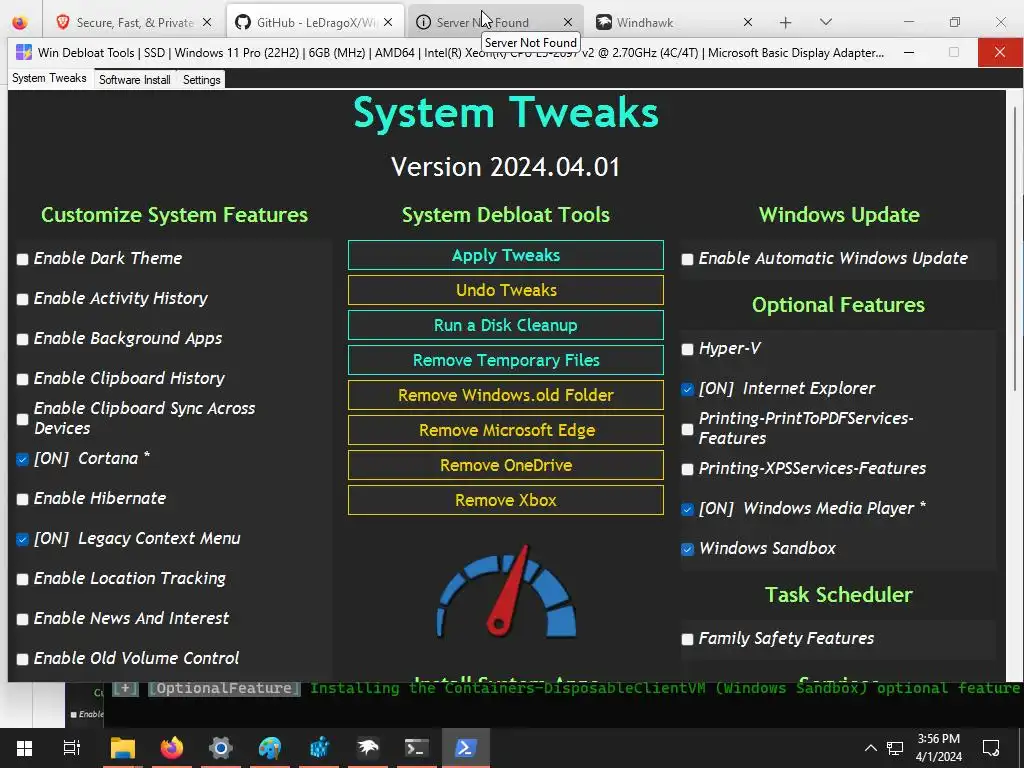Screen dimensions: 1024x768
Task: Enable Automatic Windows Update checkbox
Action: [687, 259]
